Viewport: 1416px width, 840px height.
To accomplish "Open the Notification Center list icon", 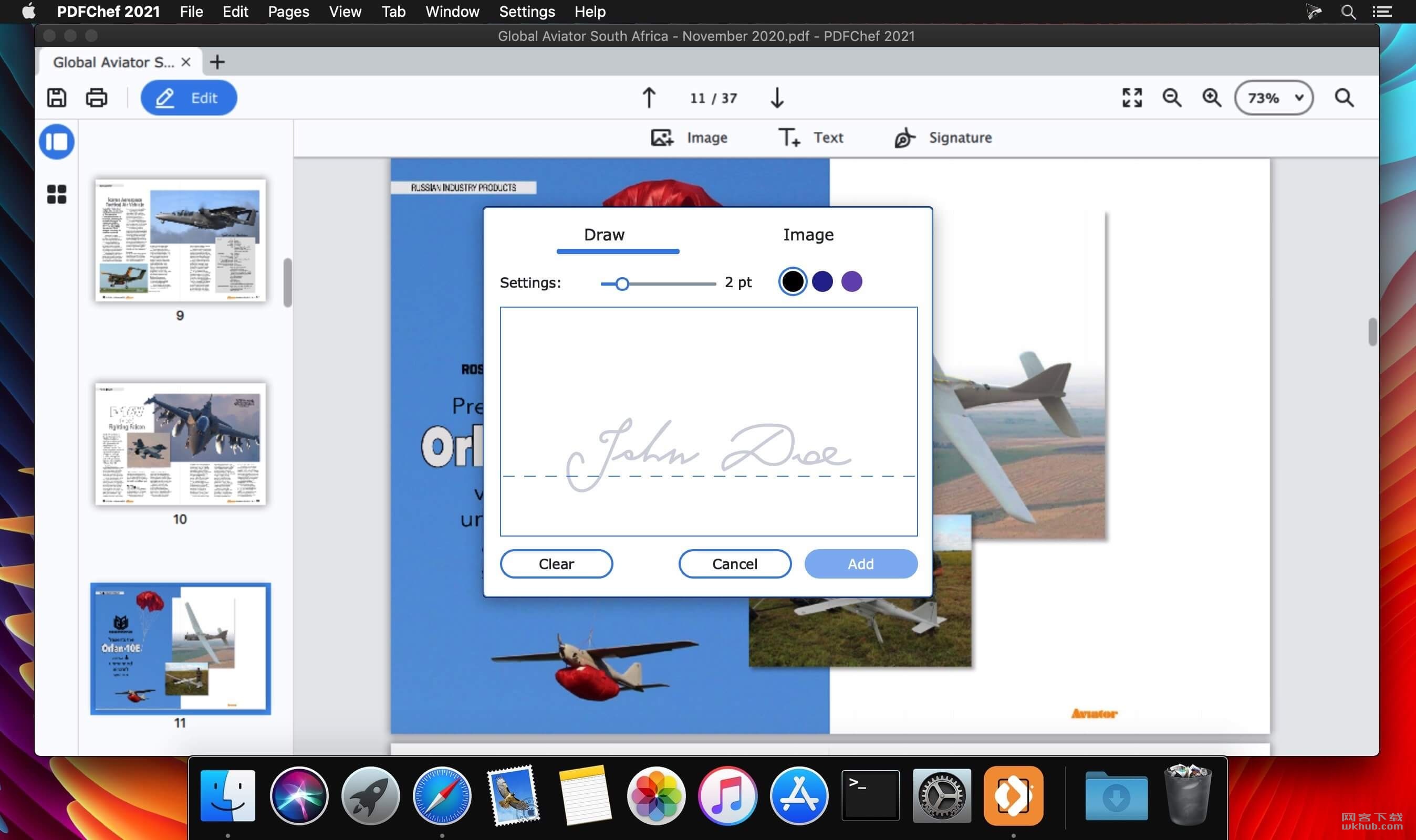I will coord(1382,12).
